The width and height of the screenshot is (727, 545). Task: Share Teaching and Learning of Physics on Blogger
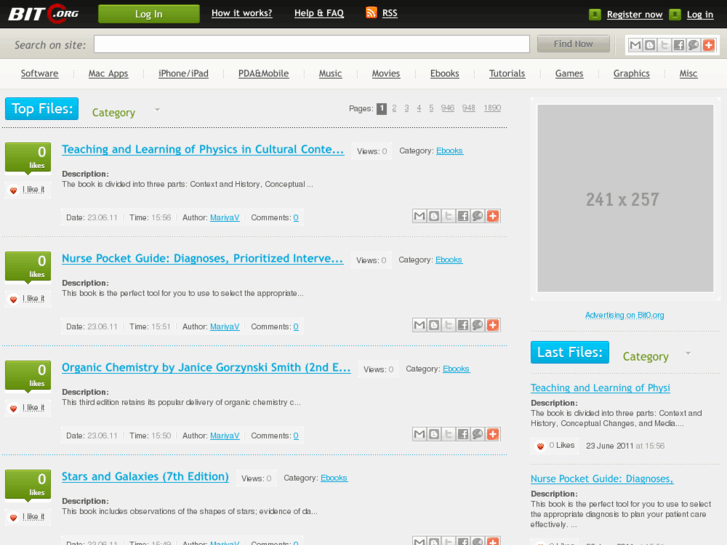pyautogui.click(x=434, y=216)
